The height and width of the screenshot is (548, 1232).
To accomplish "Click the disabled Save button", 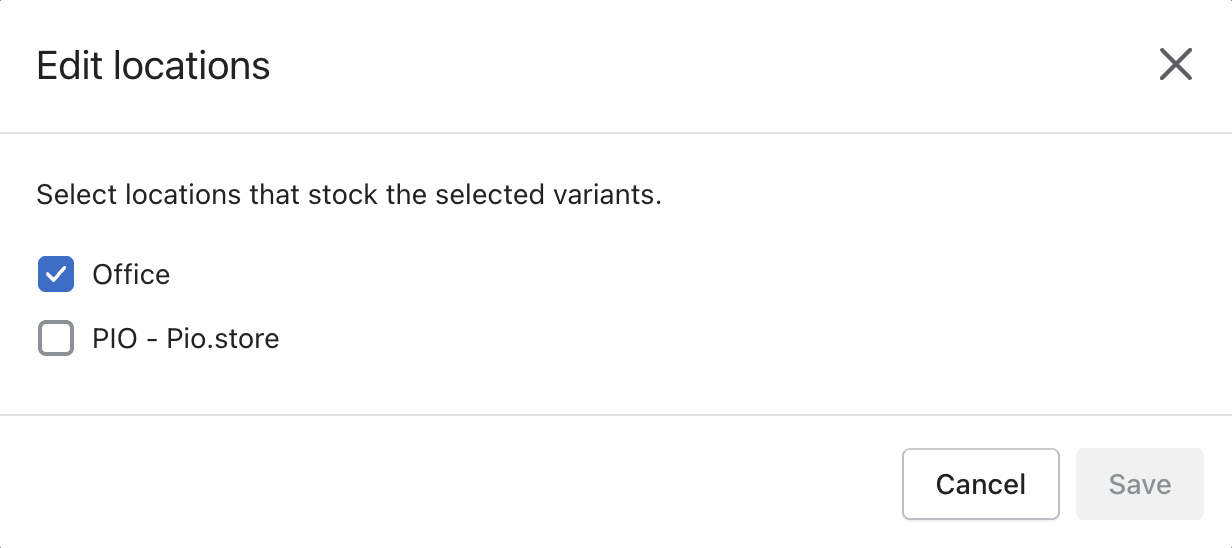I will pyautogui.click(x=1139, y=484).
